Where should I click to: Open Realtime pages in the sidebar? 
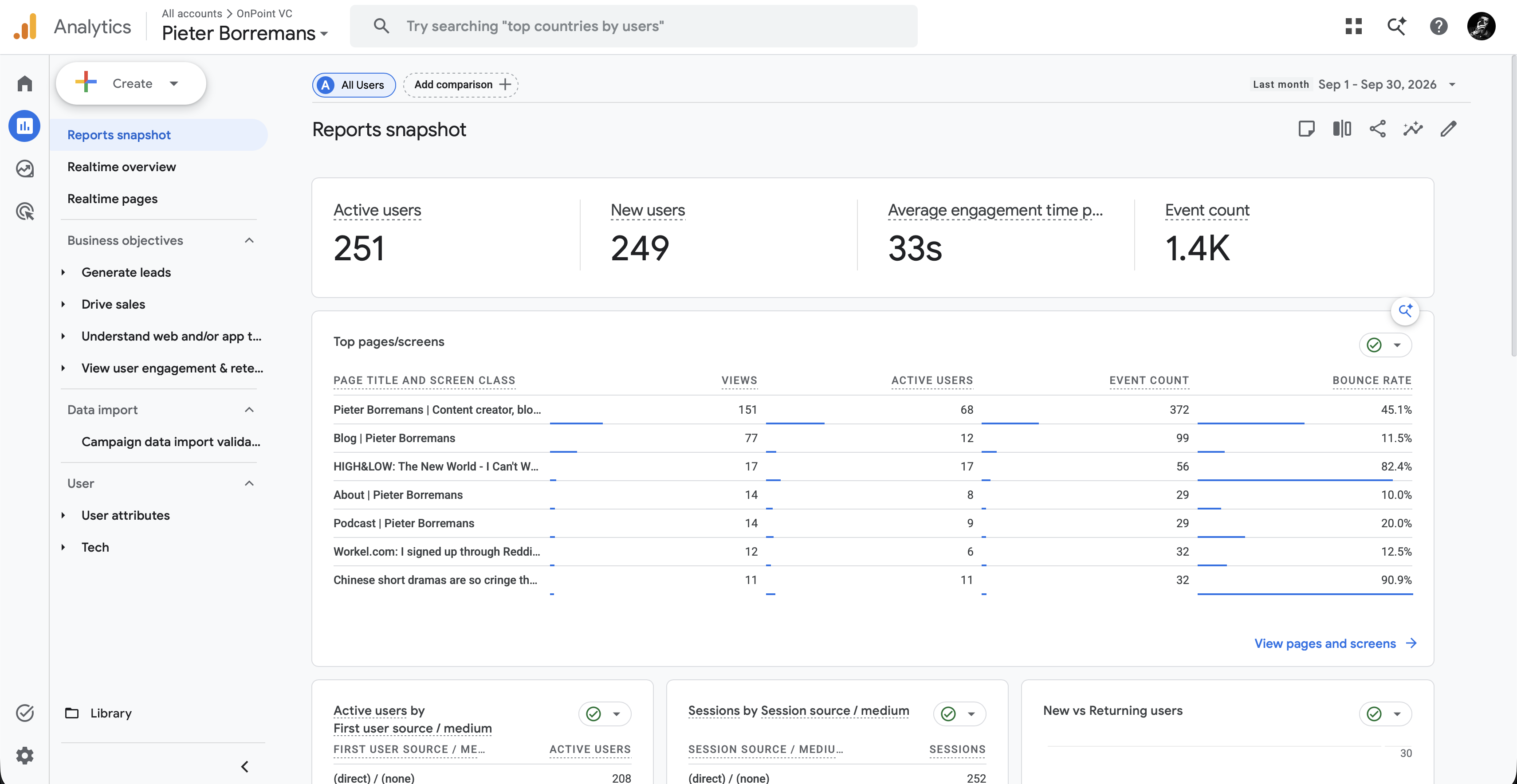(x=113, y=199)
